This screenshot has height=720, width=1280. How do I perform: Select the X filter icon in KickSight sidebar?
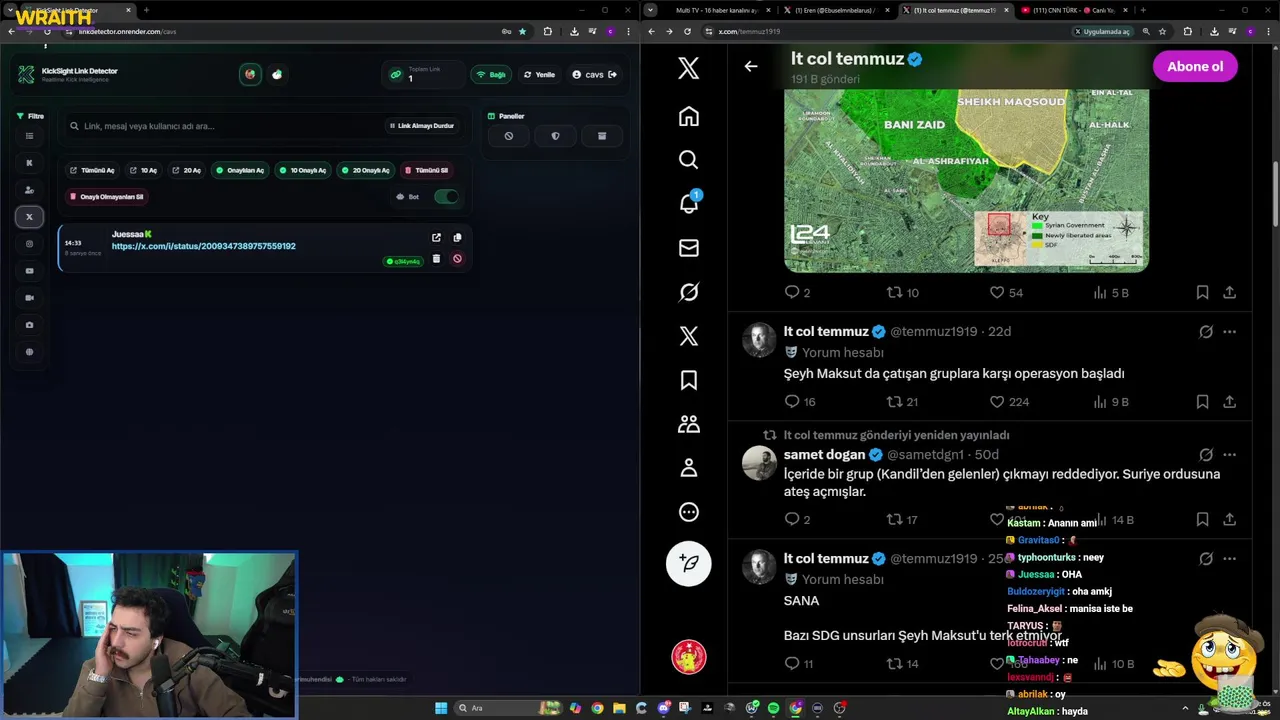click(29, 217)
